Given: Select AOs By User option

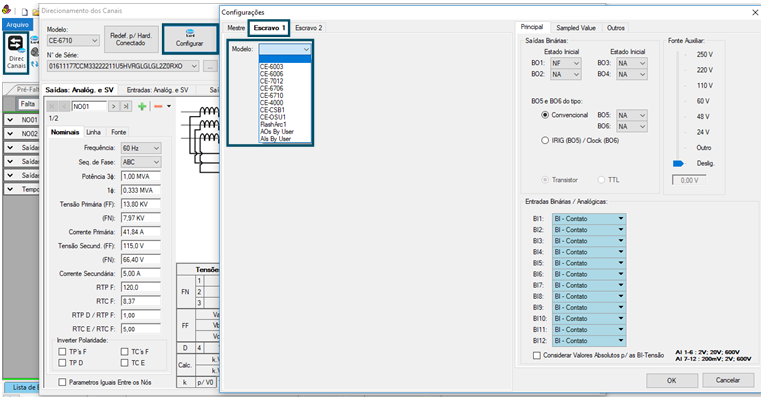Looking at the screenshot, I should (x=285, y=132).
